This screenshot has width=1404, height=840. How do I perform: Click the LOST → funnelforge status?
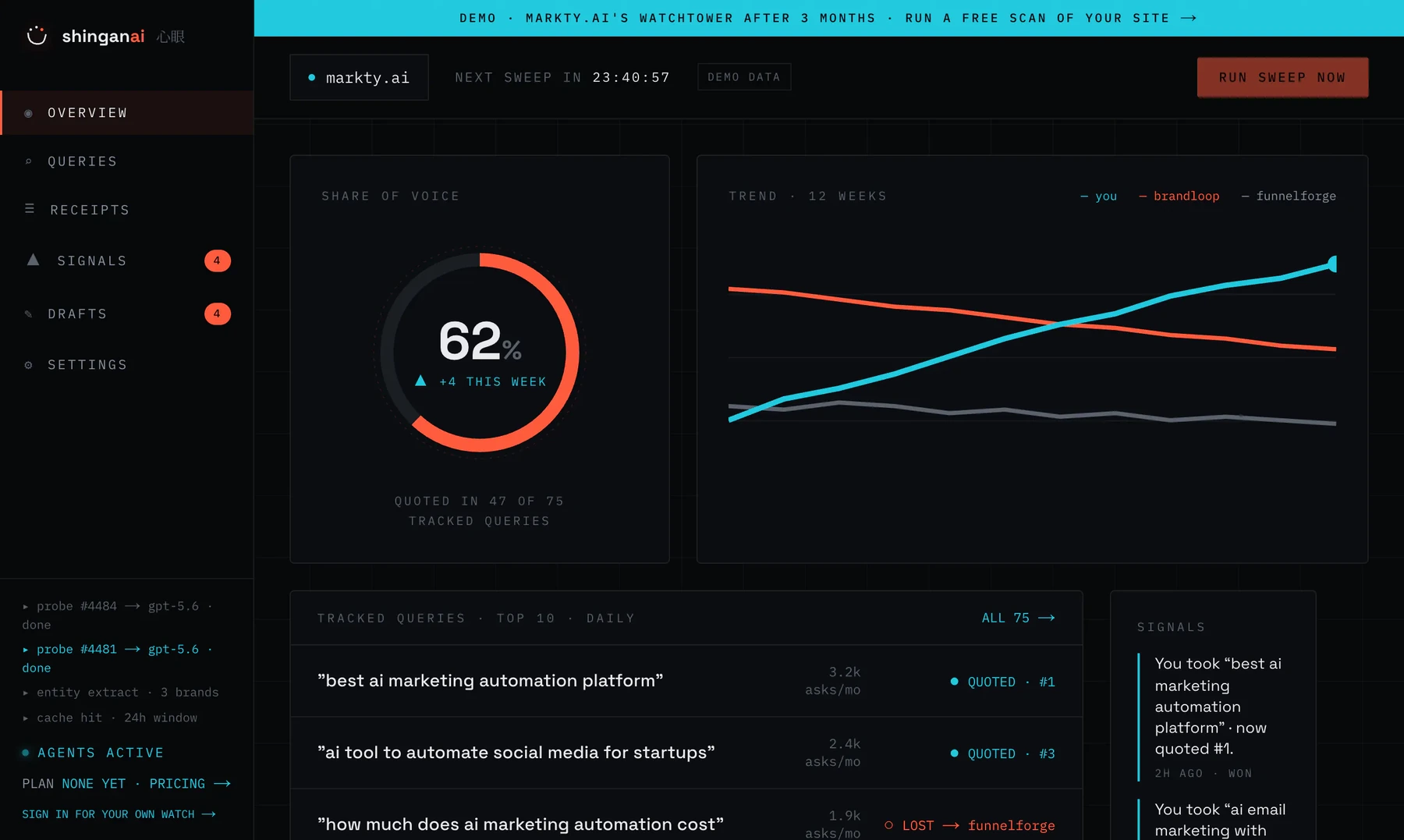click(970, 825)
